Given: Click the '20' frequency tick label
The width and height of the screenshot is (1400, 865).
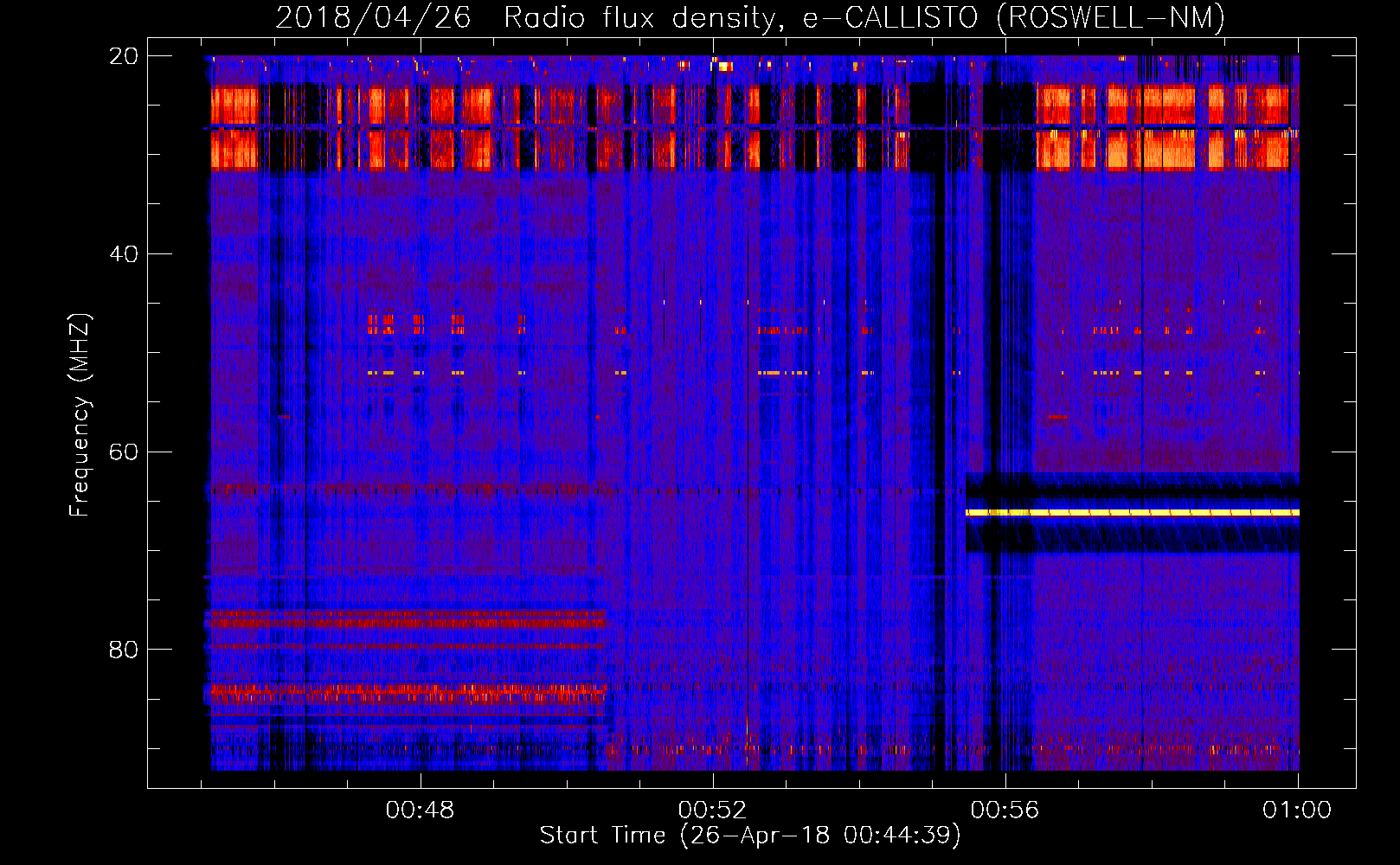Looking at the screenshot, I should point(124,56).
